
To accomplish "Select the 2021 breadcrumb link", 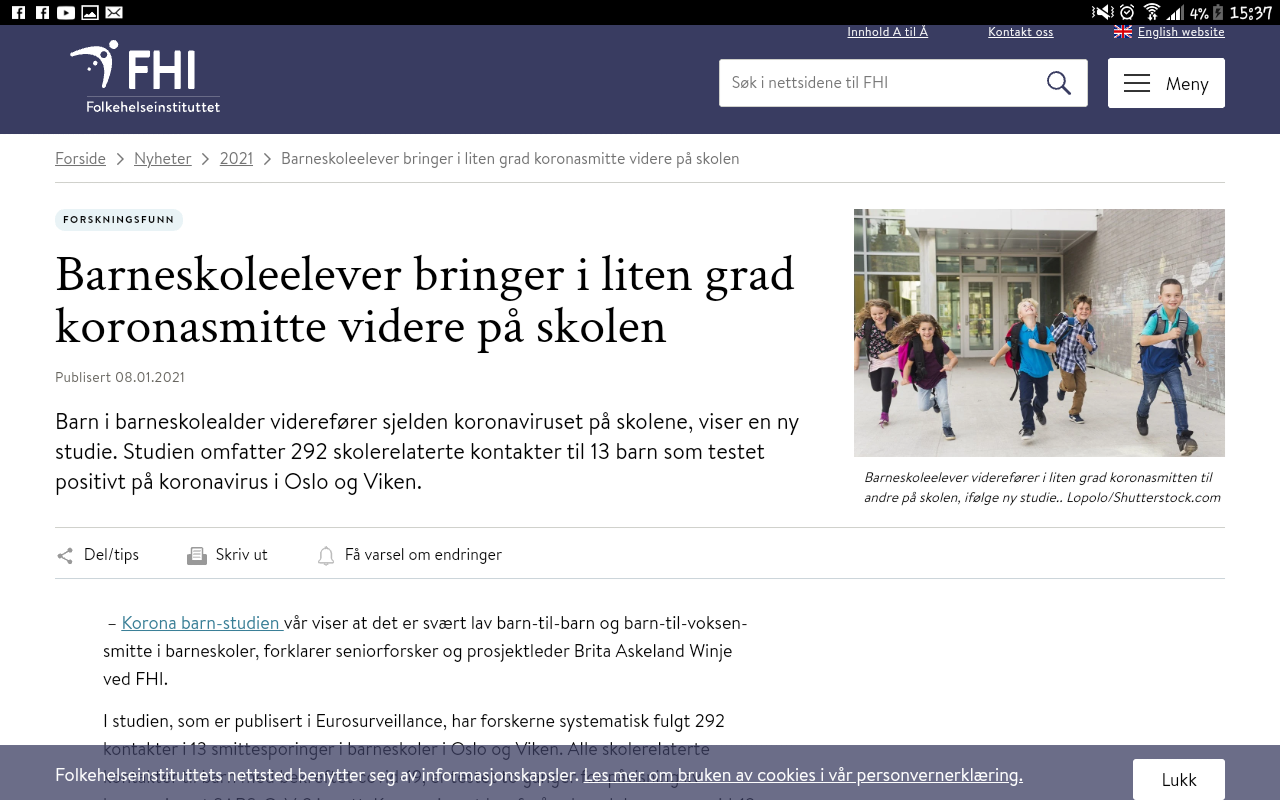I will [x=236, y=159].
